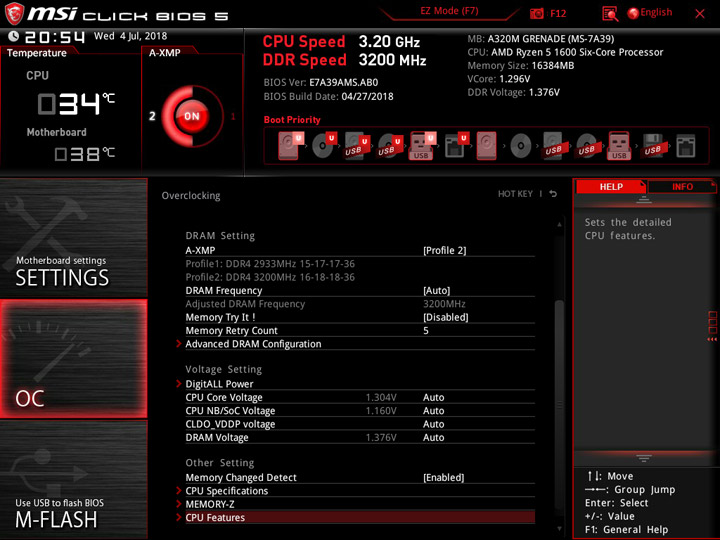Switch to EZ Mode (F7)
This screenshot has width=720, height=540.
[449, 11]
